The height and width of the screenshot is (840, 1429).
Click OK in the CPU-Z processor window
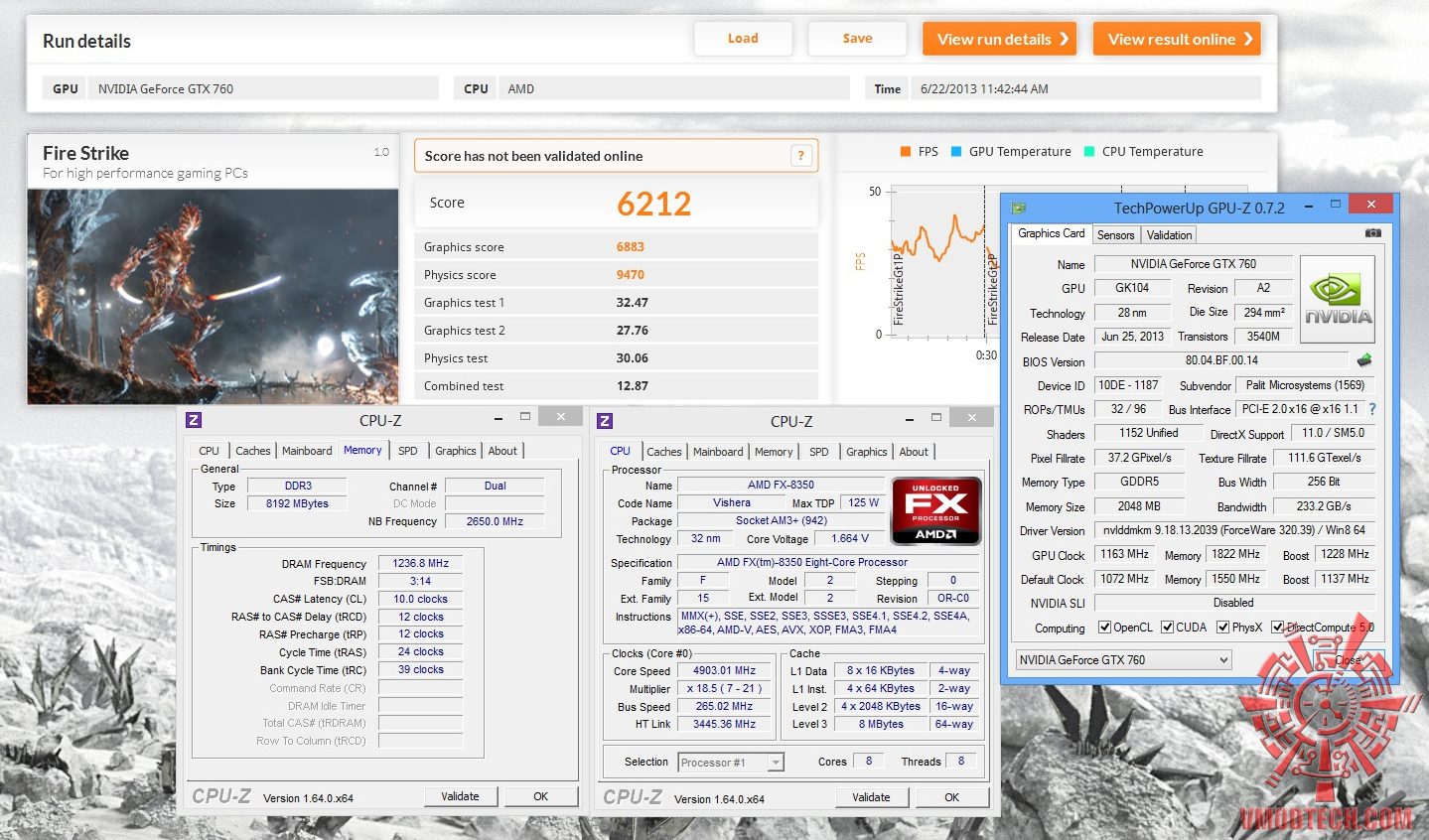[952, 797]
